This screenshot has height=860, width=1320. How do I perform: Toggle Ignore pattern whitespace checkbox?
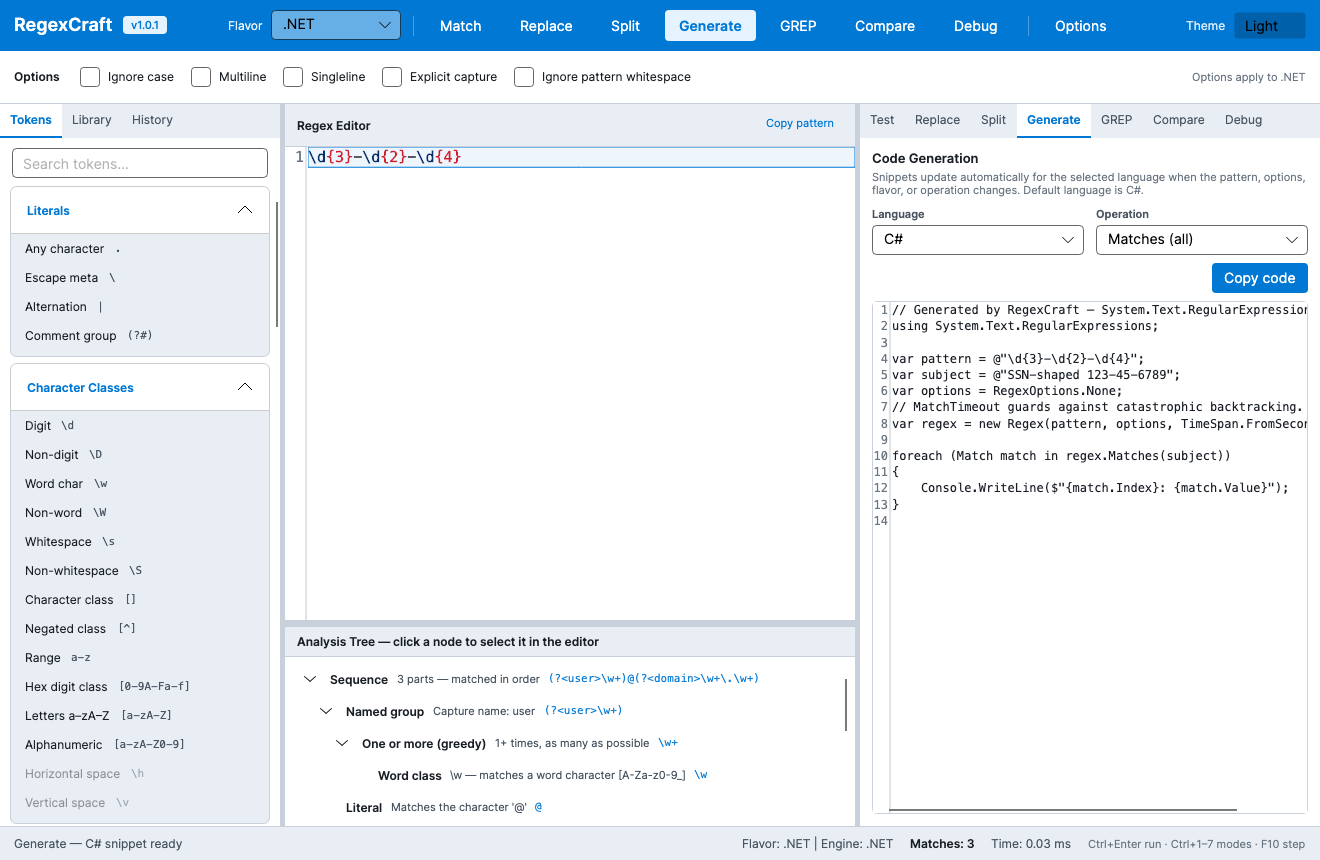click(524, 77)
